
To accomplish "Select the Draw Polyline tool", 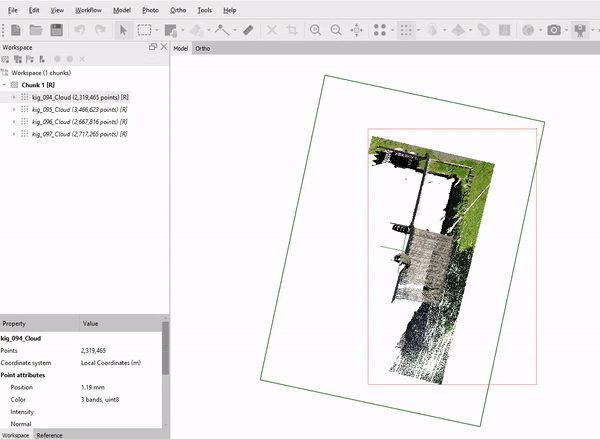I will click(x=222, y=30).
